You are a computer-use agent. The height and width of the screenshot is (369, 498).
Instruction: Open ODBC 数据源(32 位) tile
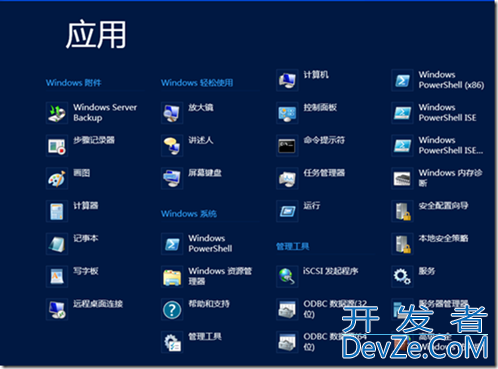(322, 309)
